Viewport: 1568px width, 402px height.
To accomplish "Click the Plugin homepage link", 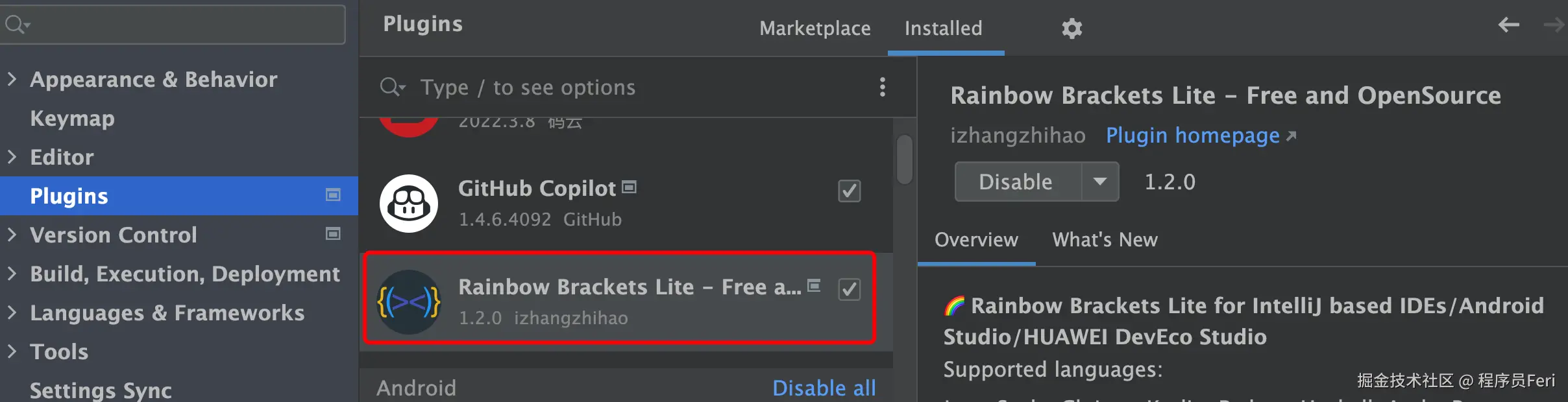I will coord(1193,136).
